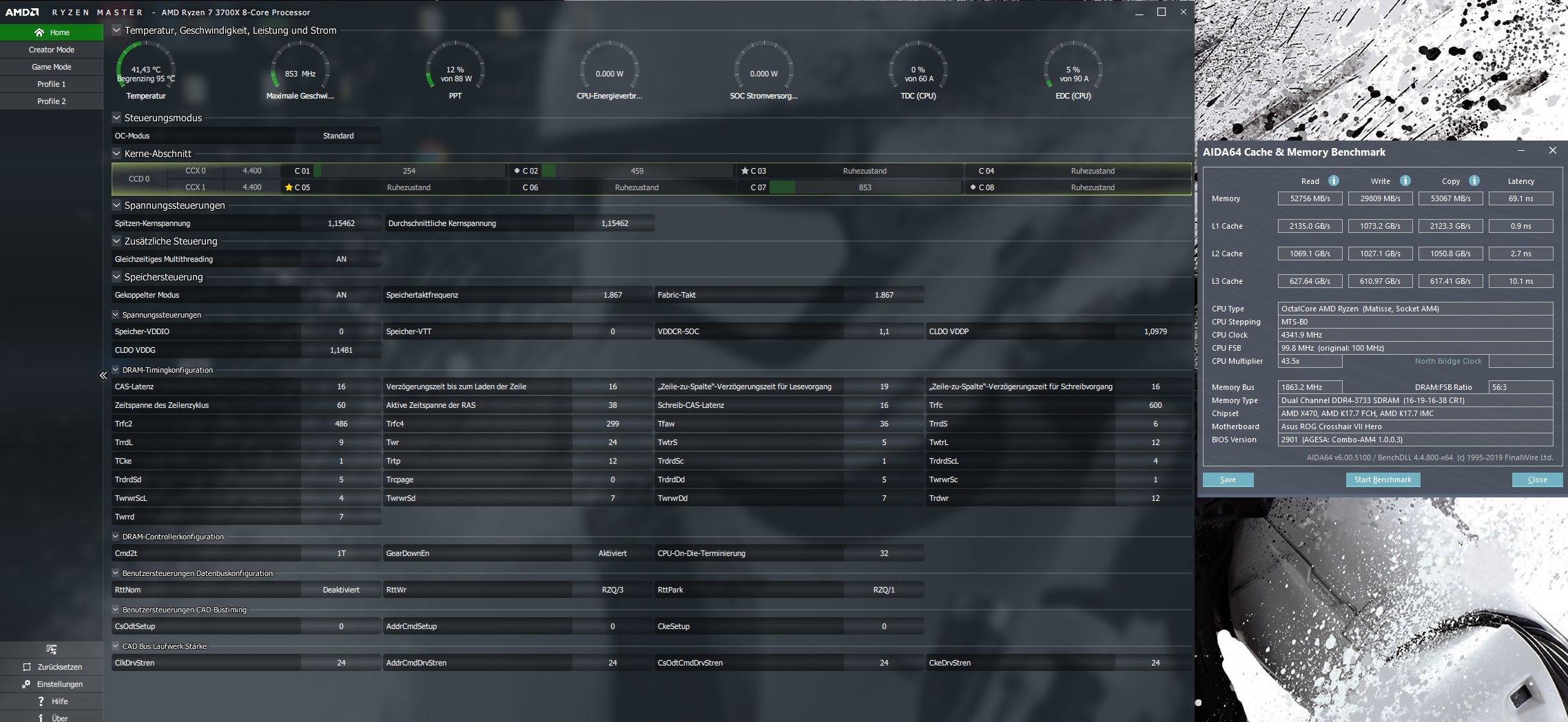The image size is (1568, 722).
Task: Collapse the Zusätzliche Steuerung section
Action: pos(116,241)
